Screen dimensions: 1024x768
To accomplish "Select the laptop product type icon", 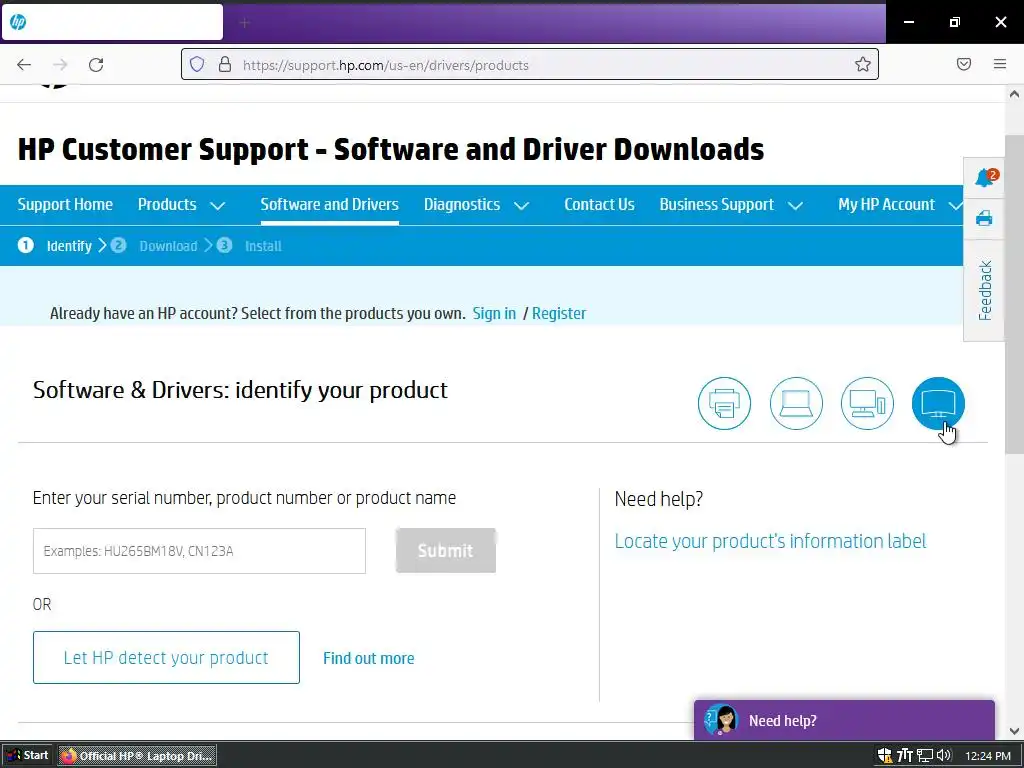I will pyautogui.click(x=796, y=404).
